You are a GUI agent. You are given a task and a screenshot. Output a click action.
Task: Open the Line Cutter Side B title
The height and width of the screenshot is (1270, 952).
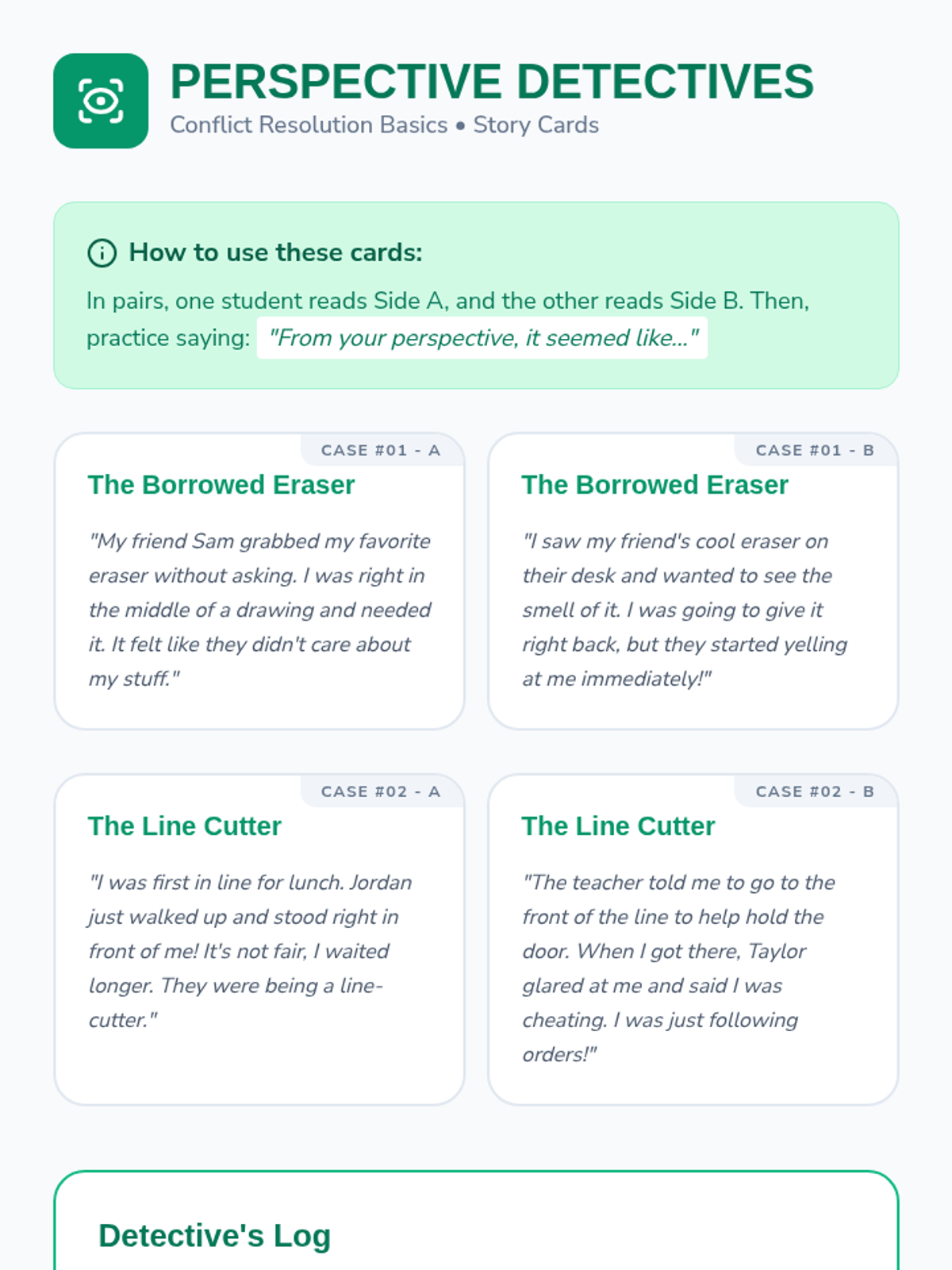point(618,826)
